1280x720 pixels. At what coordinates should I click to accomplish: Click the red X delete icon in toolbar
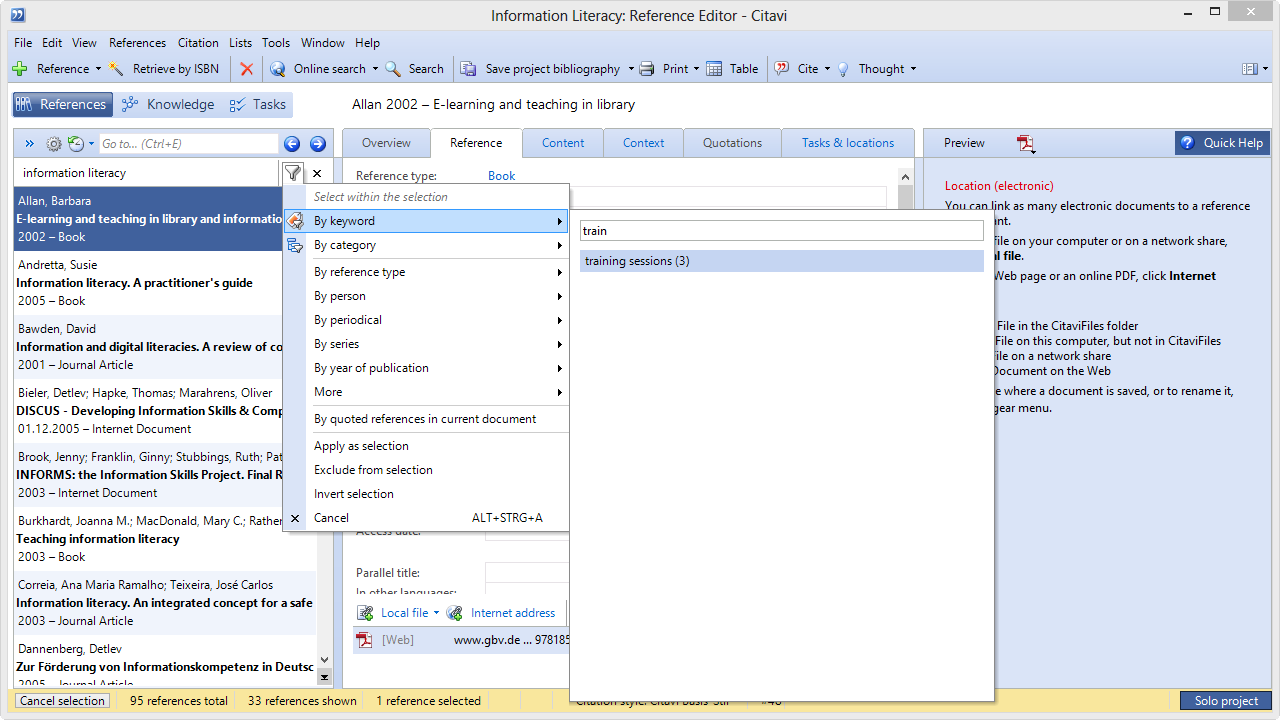coord(246,69)
